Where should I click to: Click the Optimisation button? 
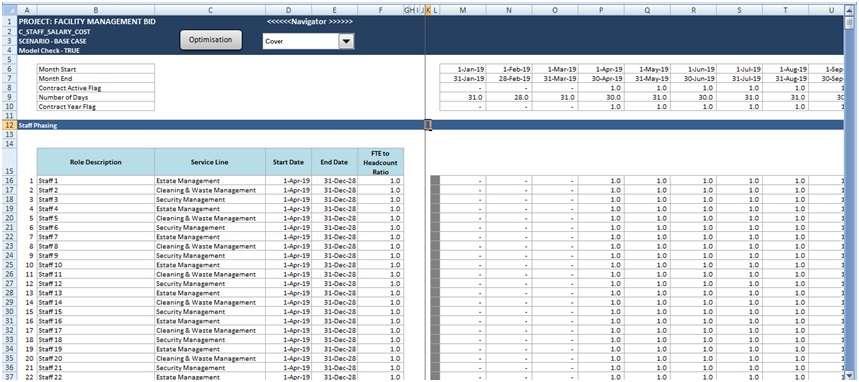tap(211, 40)
